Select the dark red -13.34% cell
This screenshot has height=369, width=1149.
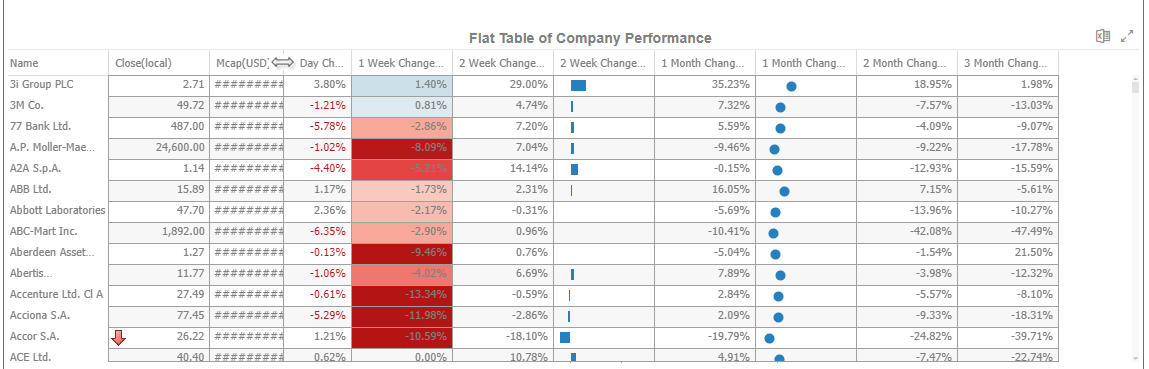pyautogui.click(x=402, y=295)
